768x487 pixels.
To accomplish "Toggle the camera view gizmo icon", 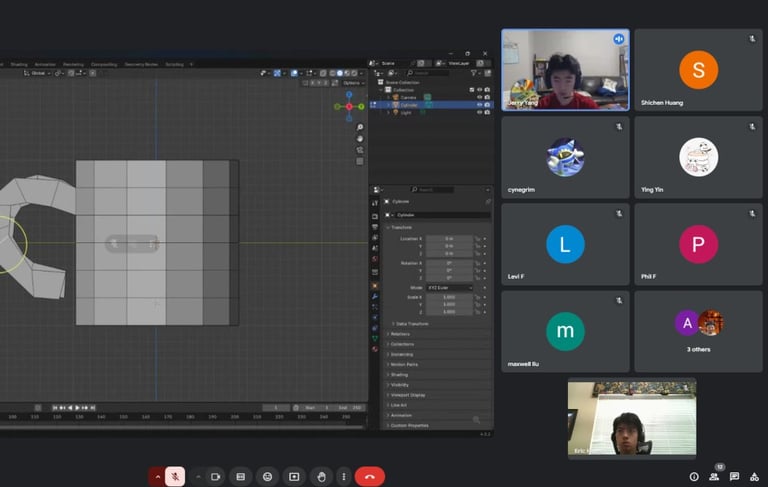I will (x=360, y=150).
